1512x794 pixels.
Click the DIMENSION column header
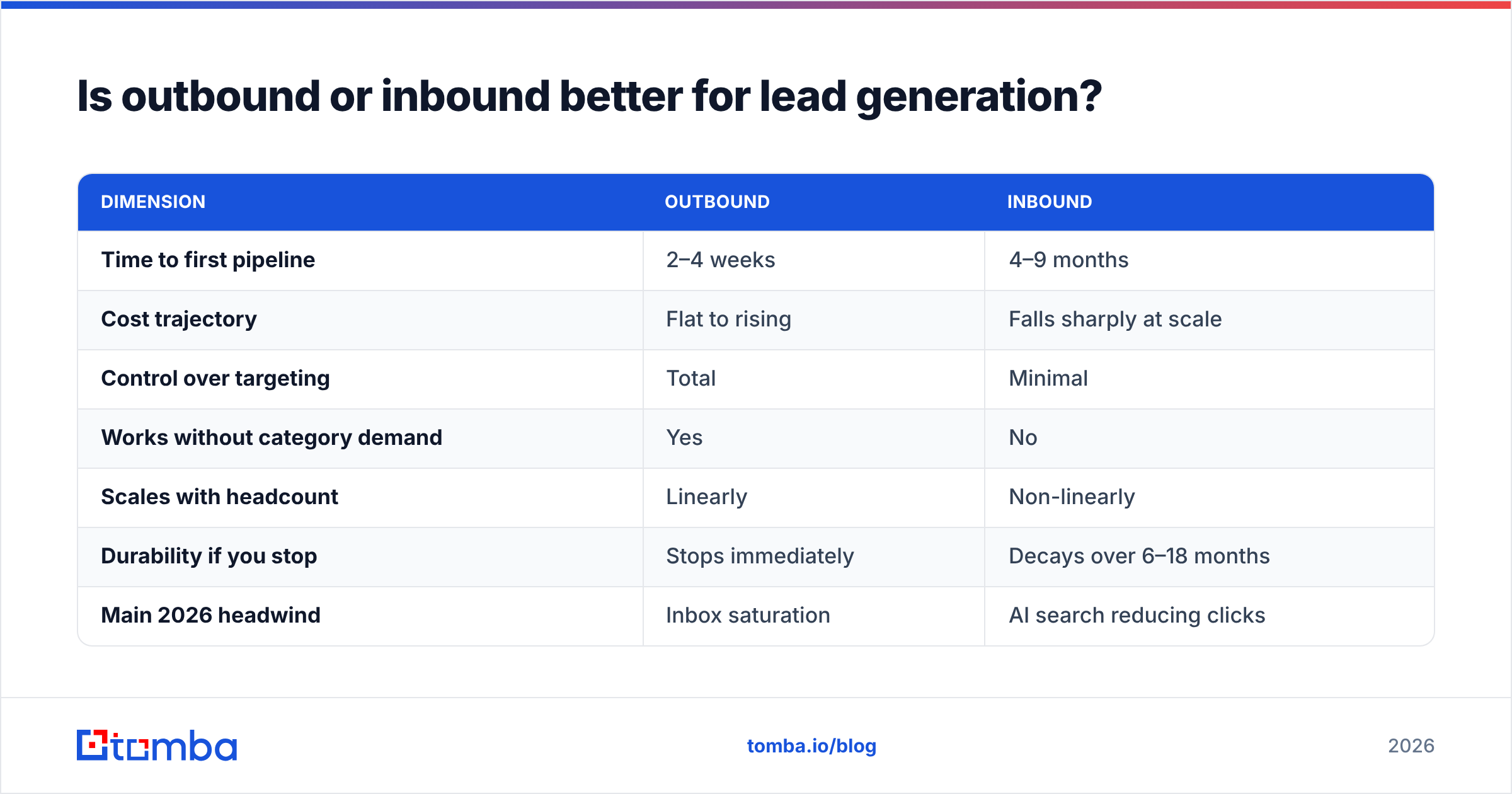tap(153, 202)
